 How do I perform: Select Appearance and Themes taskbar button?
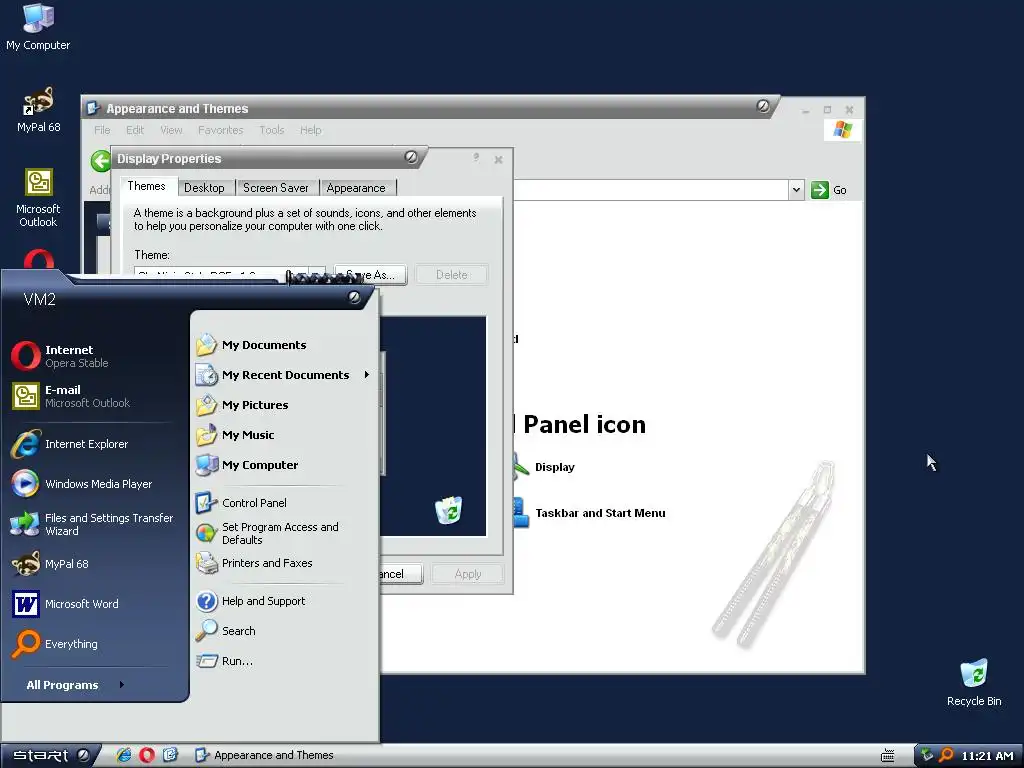click(x=265, y=755)
